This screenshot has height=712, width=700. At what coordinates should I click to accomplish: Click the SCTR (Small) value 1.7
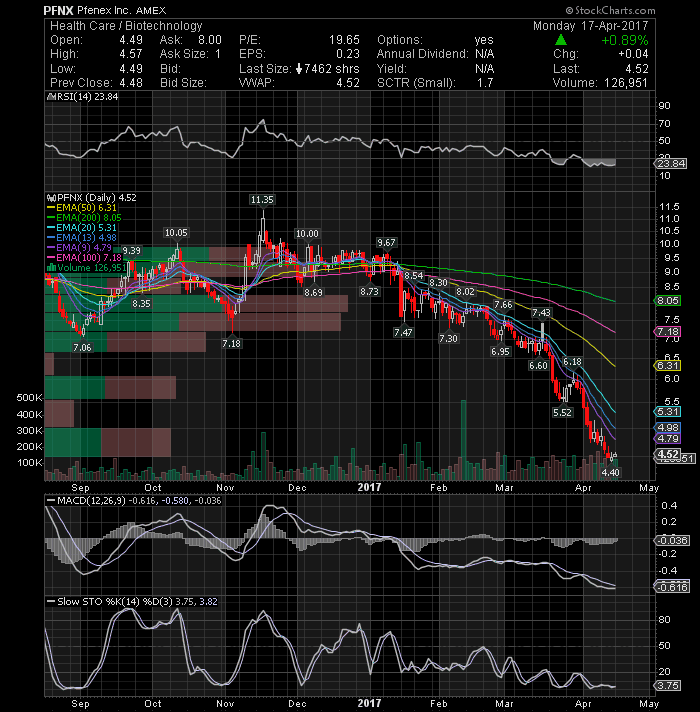click(x=484, y=83)
